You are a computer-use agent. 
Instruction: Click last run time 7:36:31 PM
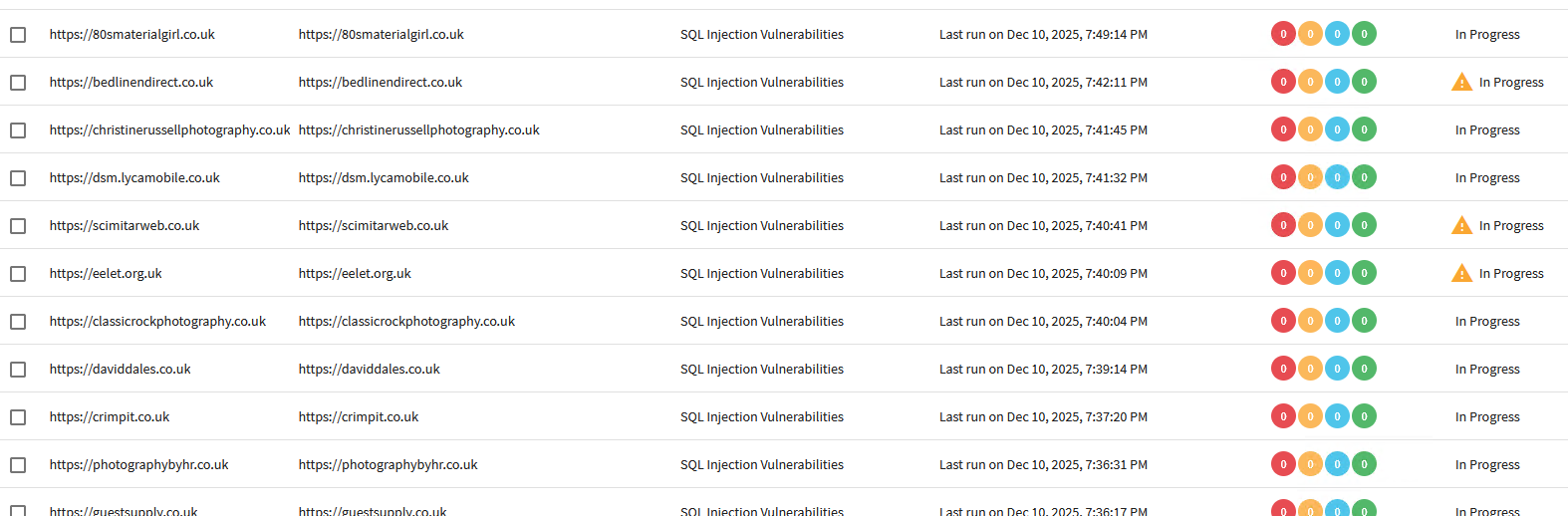tap(1043, 465)
